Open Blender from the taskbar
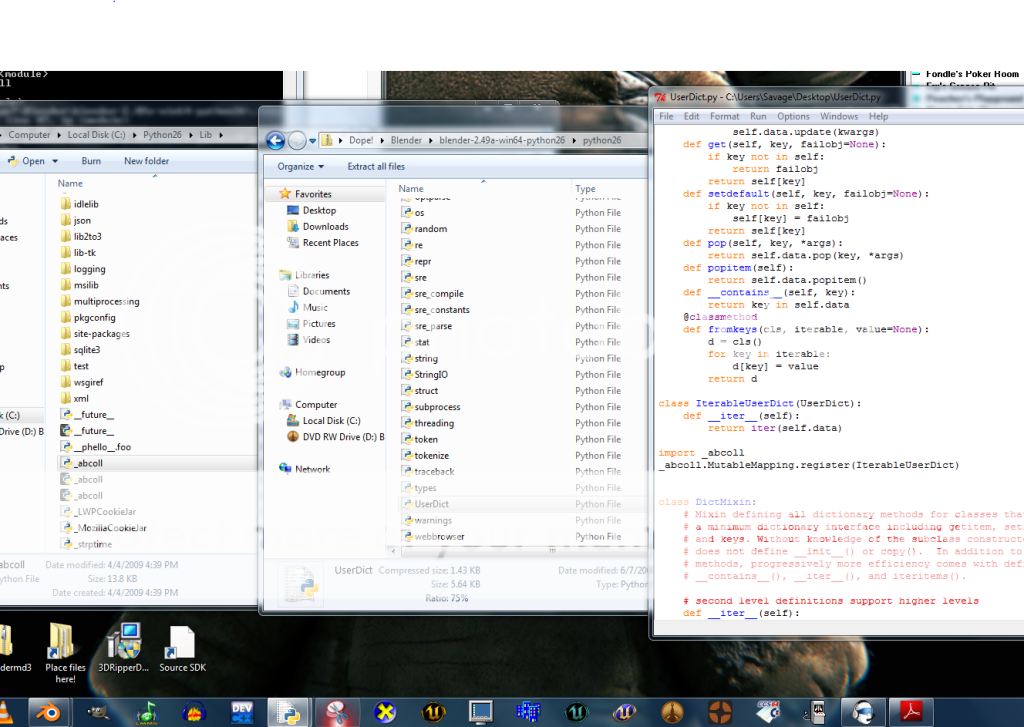 pyautogui.click(x=49, y=711)
